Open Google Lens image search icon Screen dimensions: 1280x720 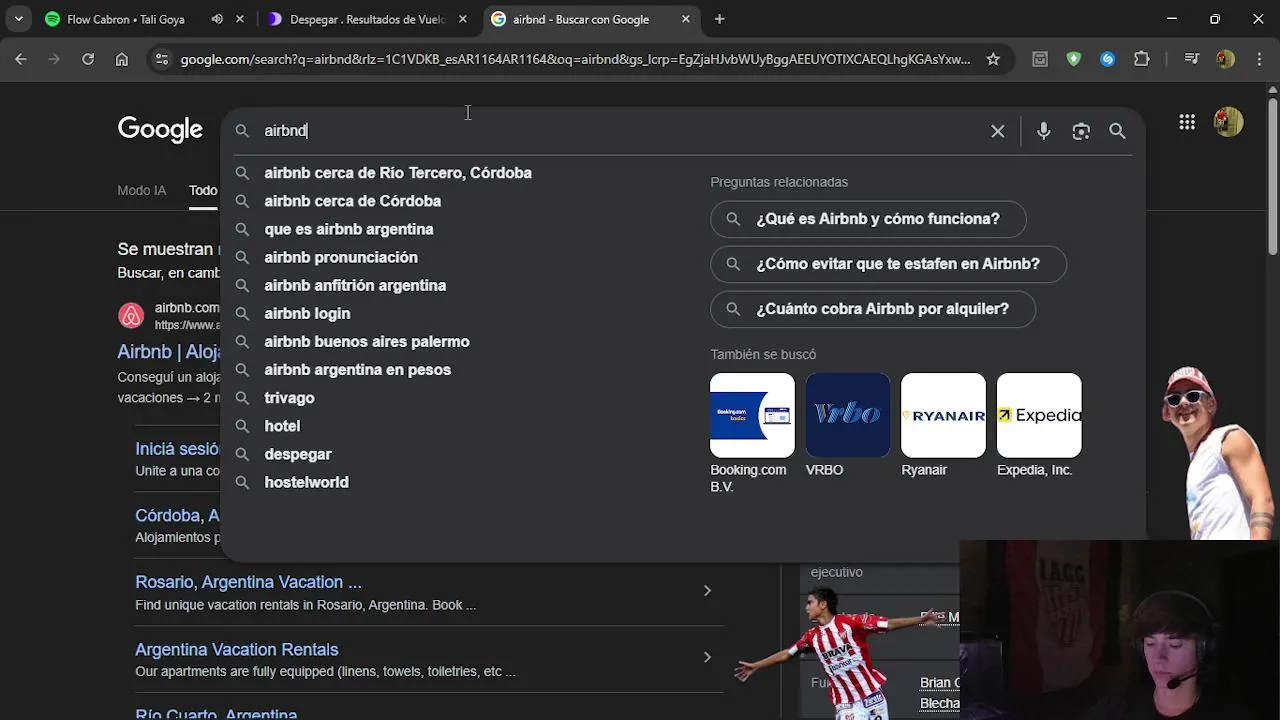1081,131
